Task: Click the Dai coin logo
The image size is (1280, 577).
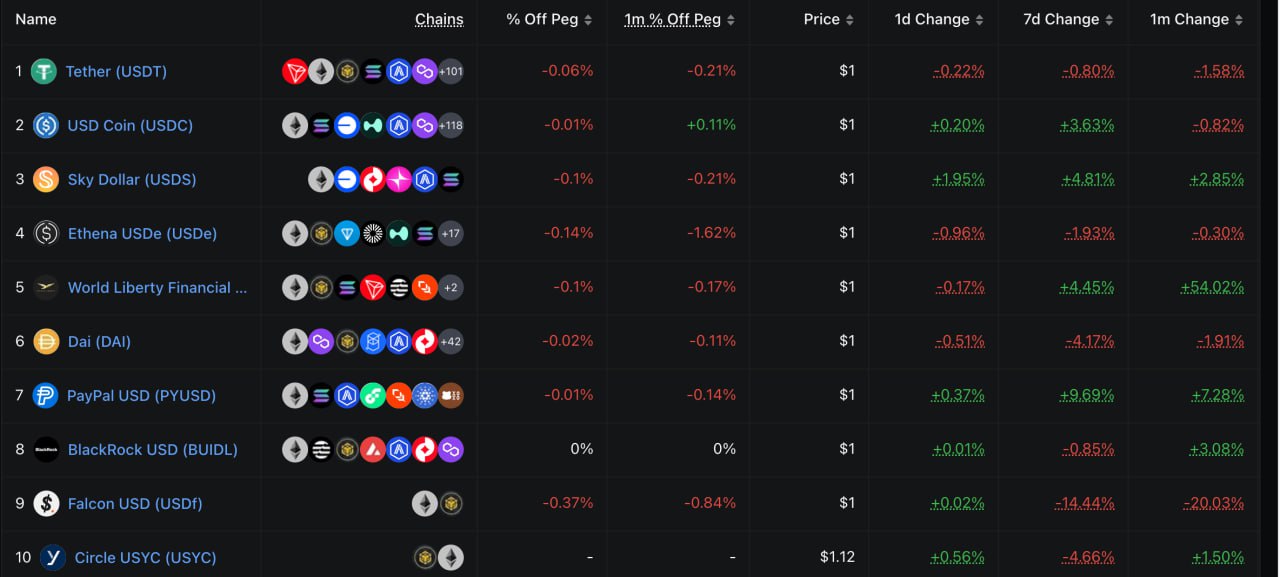Action: tap(46, 341)
